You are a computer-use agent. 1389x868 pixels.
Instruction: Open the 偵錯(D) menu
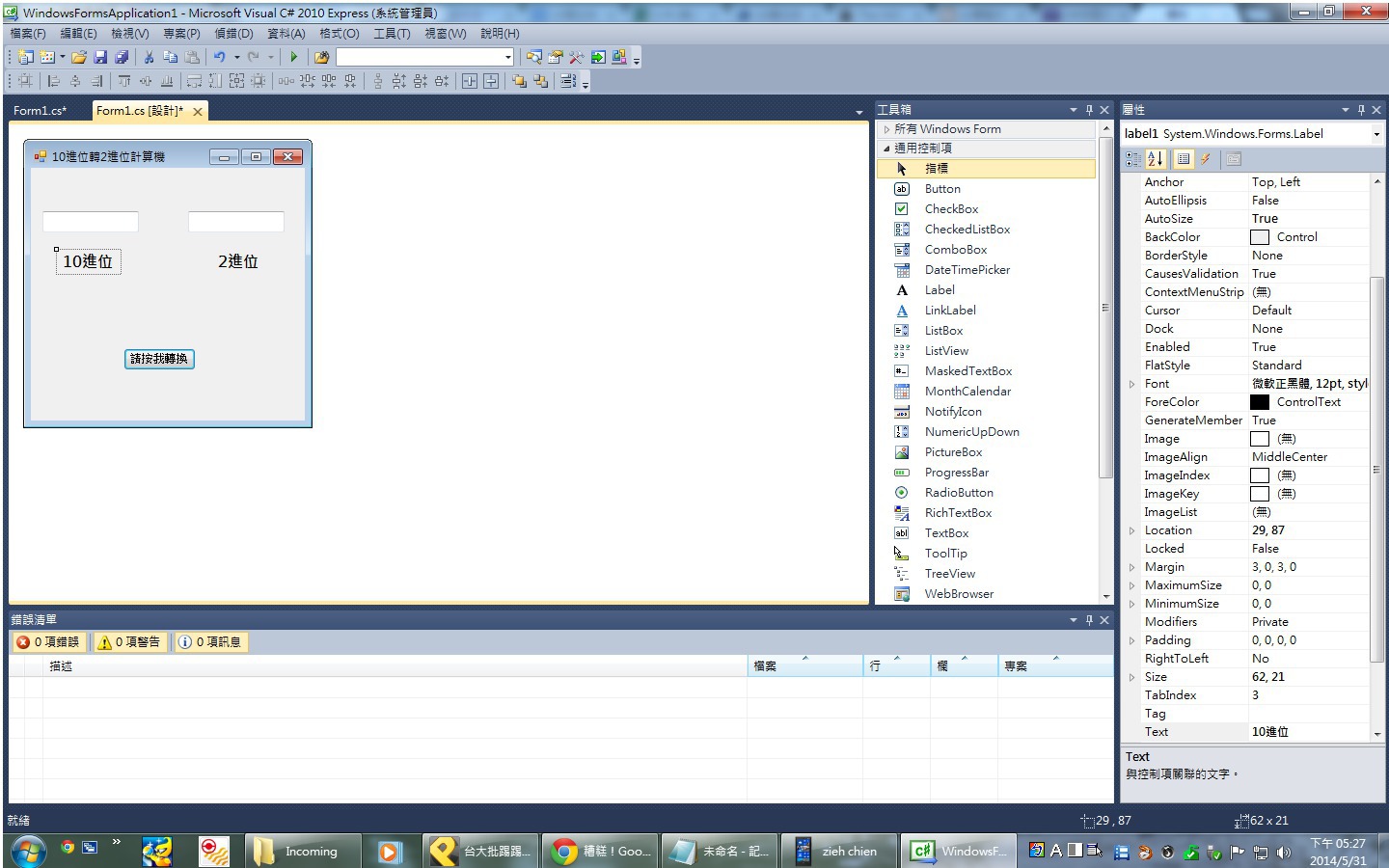coord(233,34)
